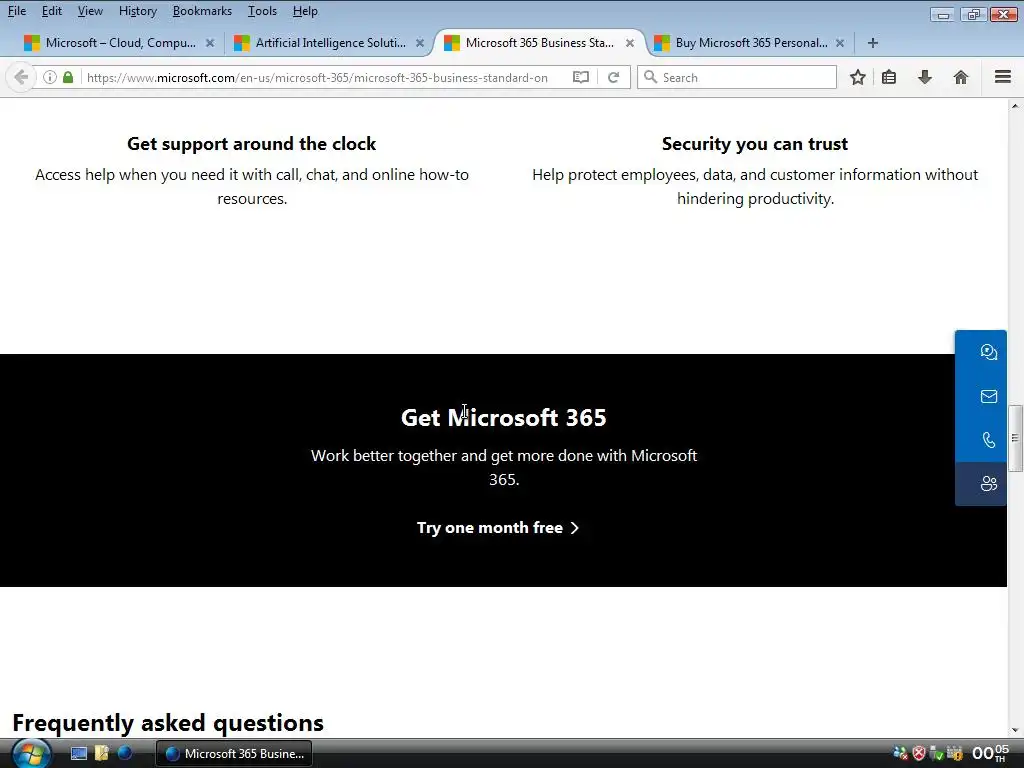The width and height of the screenshot is (1024, 768).
Task: Click the green secure connection padlock
Action: pos(68,77)
